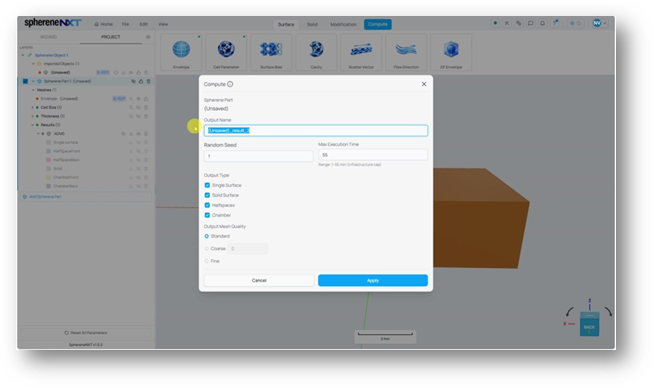Click Apply in Compute dialog
The width and height of the screenshot is (654, 388).
(x=373, y=280)
